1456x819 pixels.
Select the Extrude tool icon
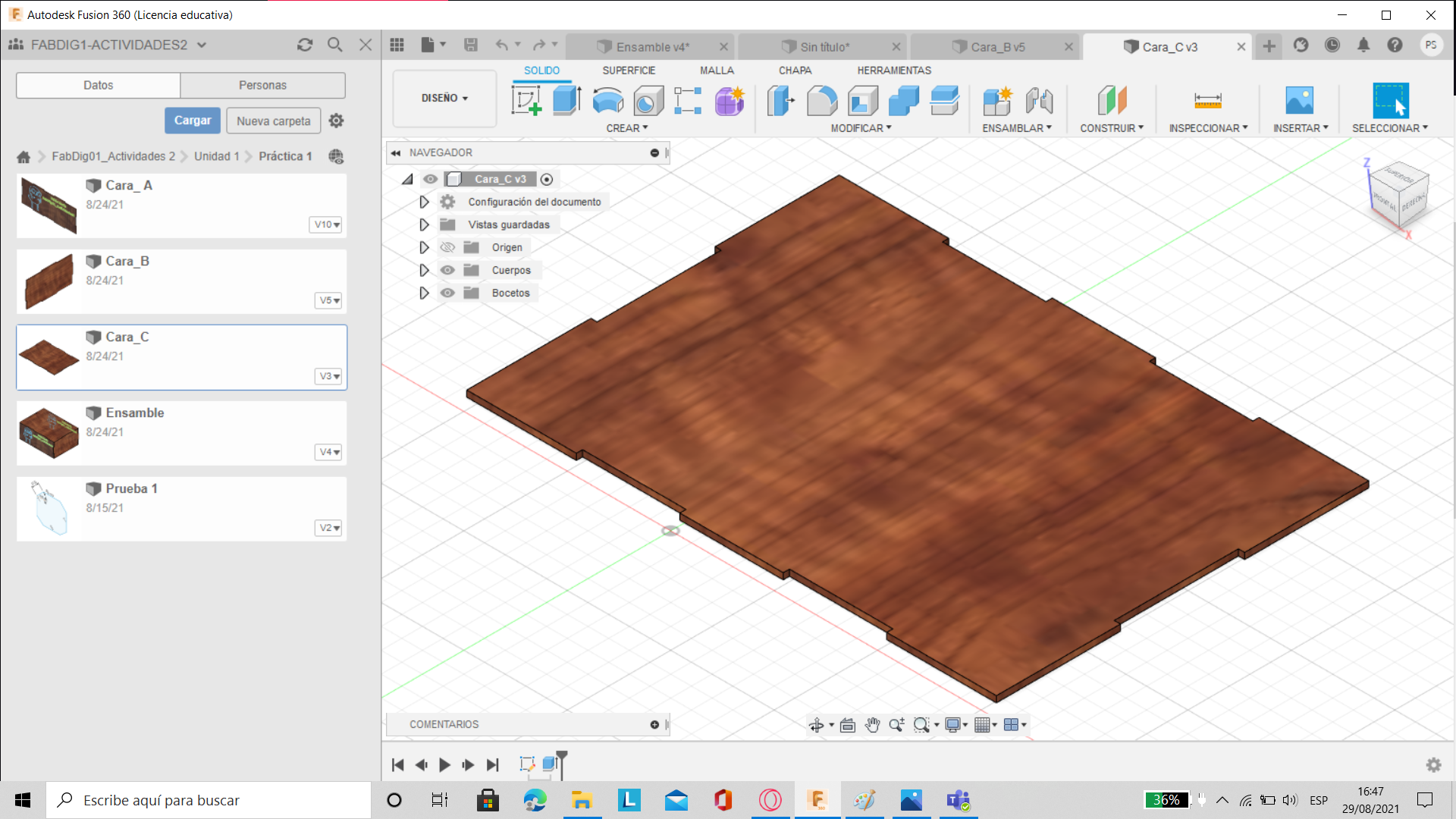(566, 100)
